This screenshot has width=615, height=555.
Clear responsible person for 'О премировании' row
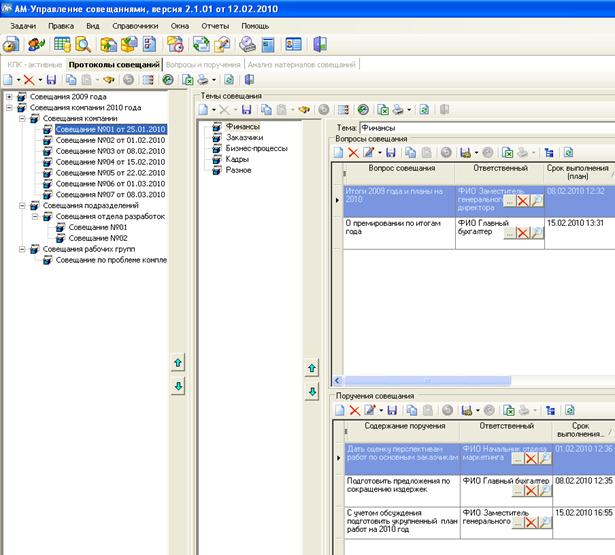[x=522, y=232]
